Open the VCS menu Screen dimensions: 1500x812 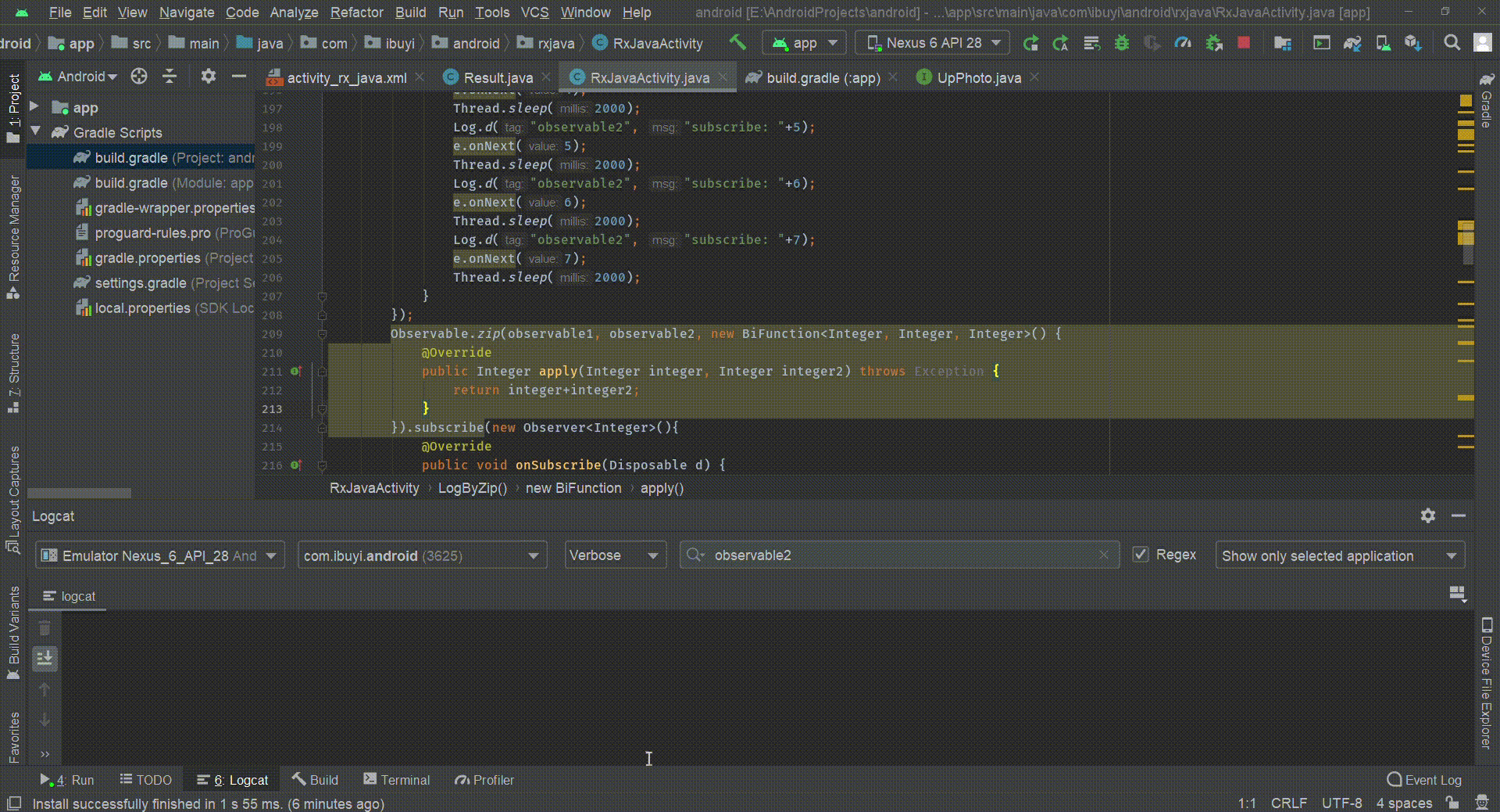point(534,12)
